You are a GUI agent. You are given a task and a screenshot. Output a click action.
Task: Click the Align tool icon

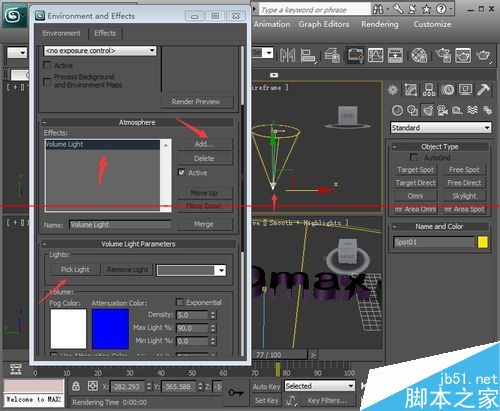click(x=308, y=55)
